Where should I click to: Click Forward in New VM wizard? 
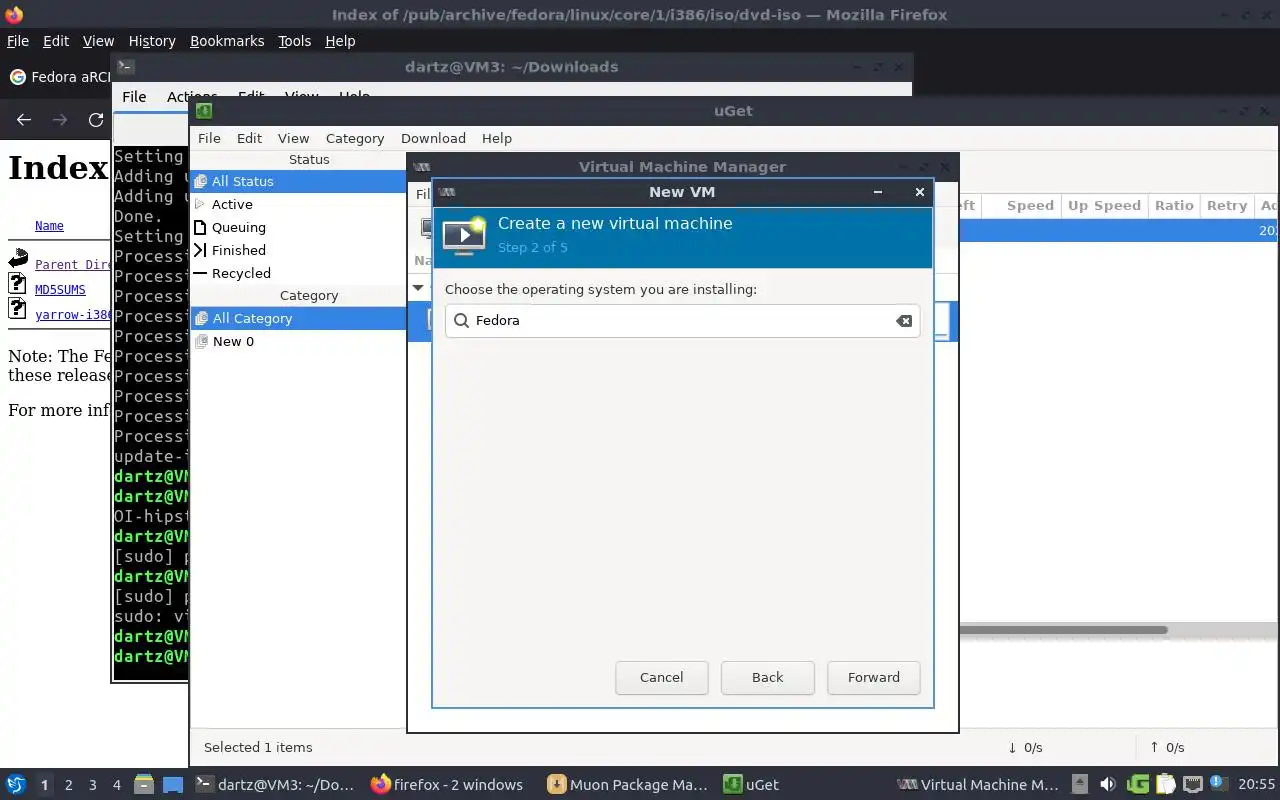(874, 677)
